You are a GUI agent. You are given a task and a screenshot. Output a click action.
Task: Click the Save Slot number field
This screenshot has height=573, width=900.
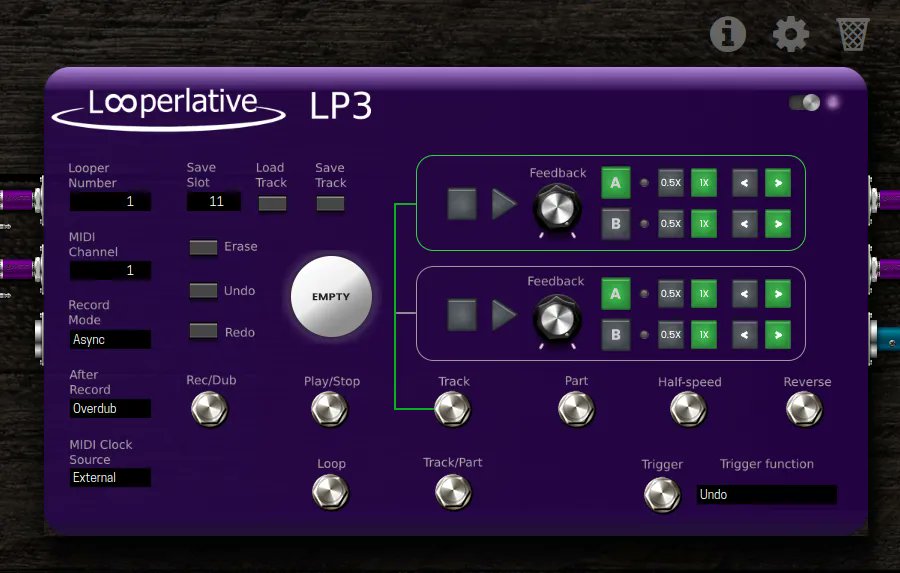click(x=214, y=202)
